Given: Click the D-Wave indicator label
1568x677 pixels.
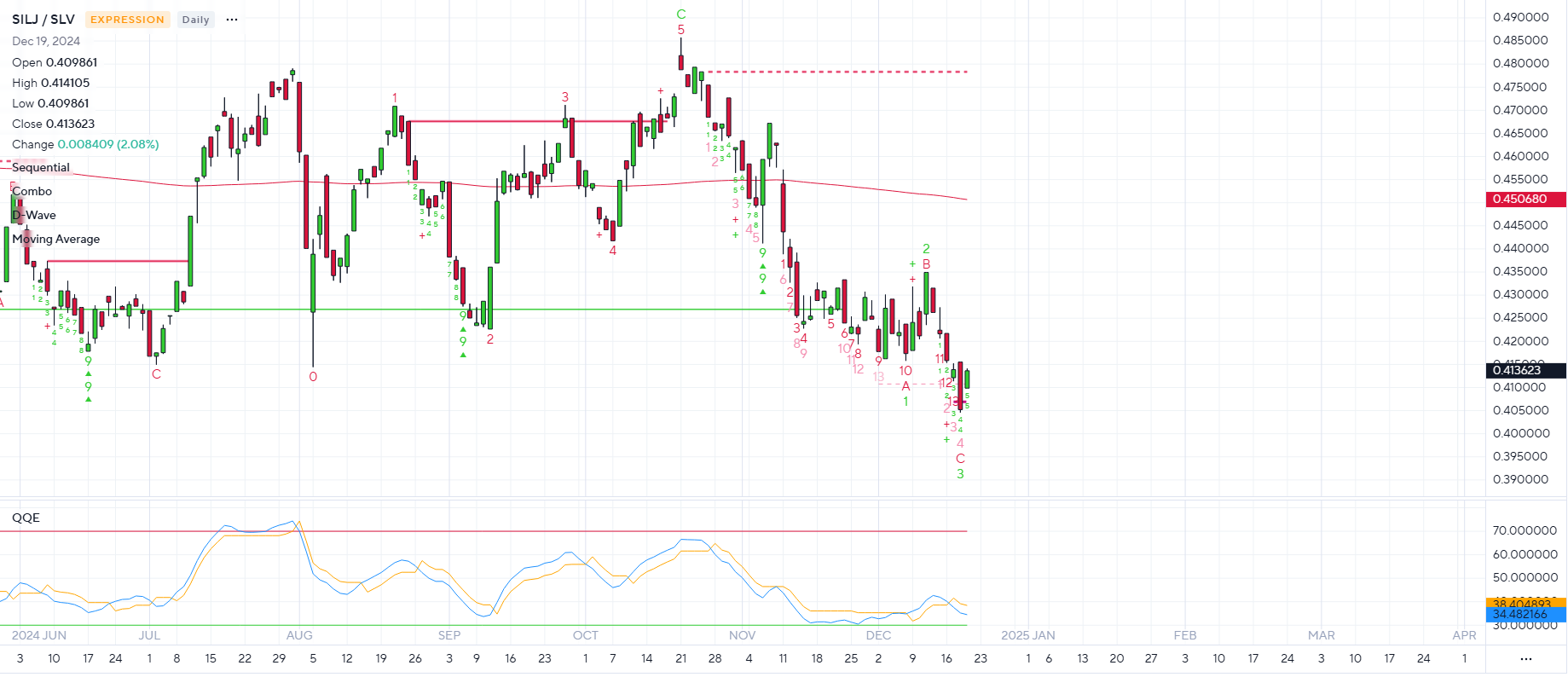Looking at the screenshot, I should [x=34, y=216].
